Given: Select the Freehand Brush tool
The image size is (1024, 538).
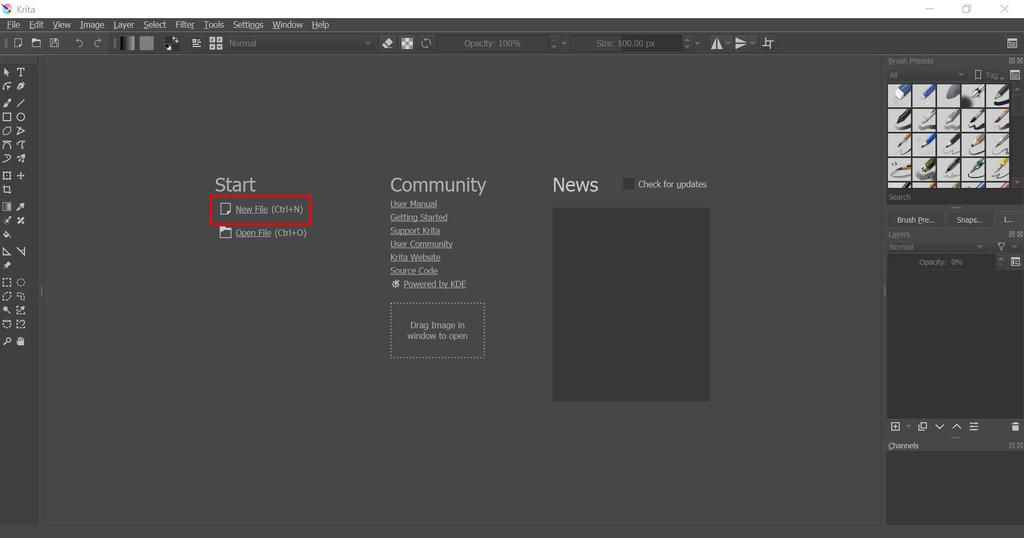Looking at the screenshot, I should pyautogui.click(x=7, y=103).
